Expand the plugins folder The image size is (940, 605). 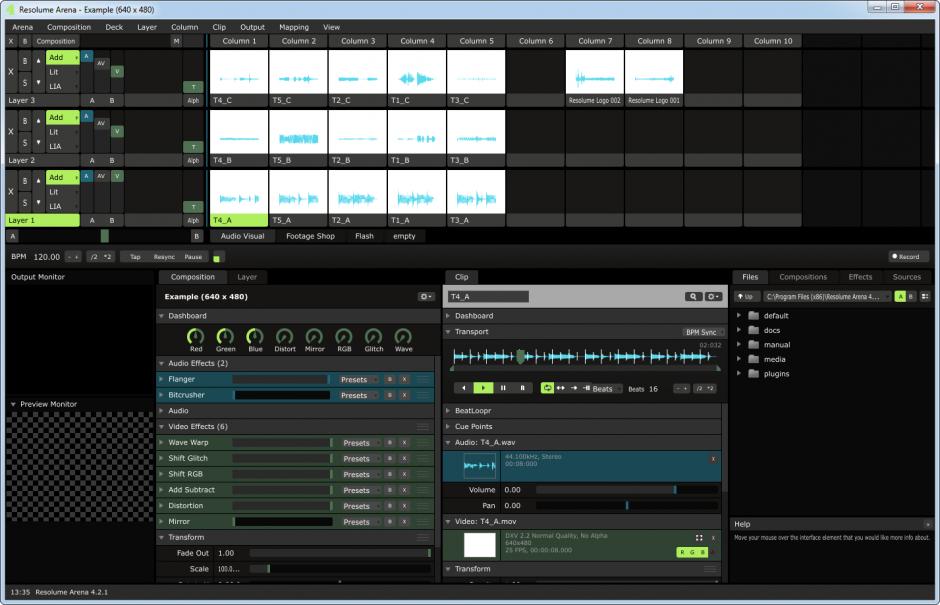tap(739, 374)
